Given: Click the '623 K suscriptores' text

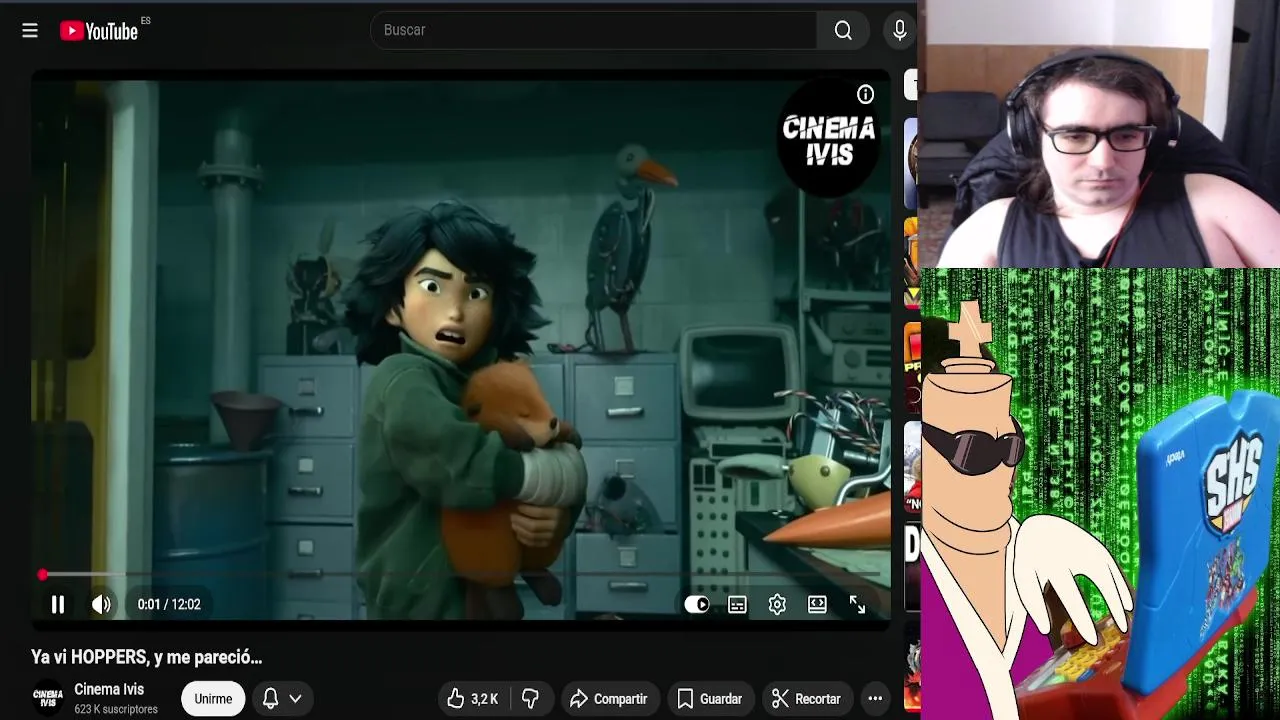Looking at the screenshot, I should point(116,709).
